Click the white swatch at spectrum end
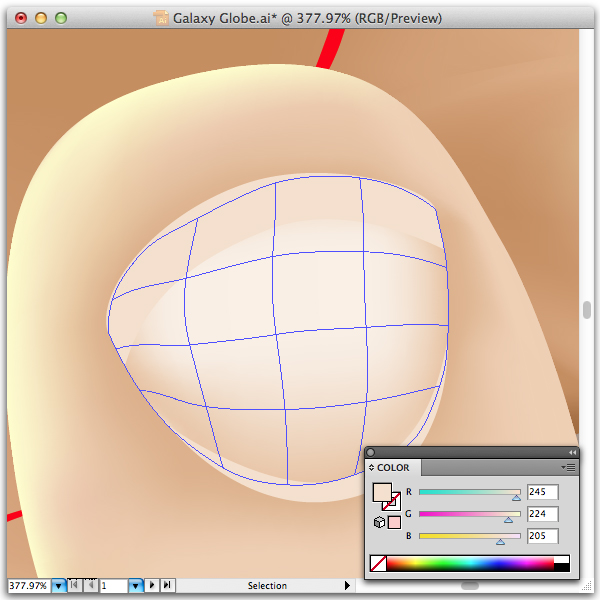This screenshot has width=600, height=600. pos(561,559)
